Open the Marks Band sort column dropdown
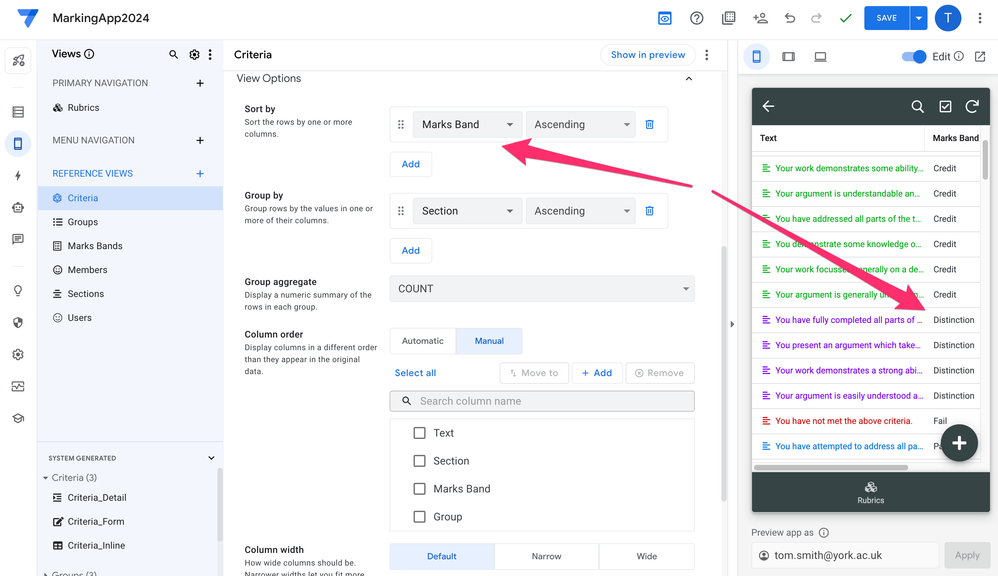The height and width of the screenshot is (576, 998). 467,125
